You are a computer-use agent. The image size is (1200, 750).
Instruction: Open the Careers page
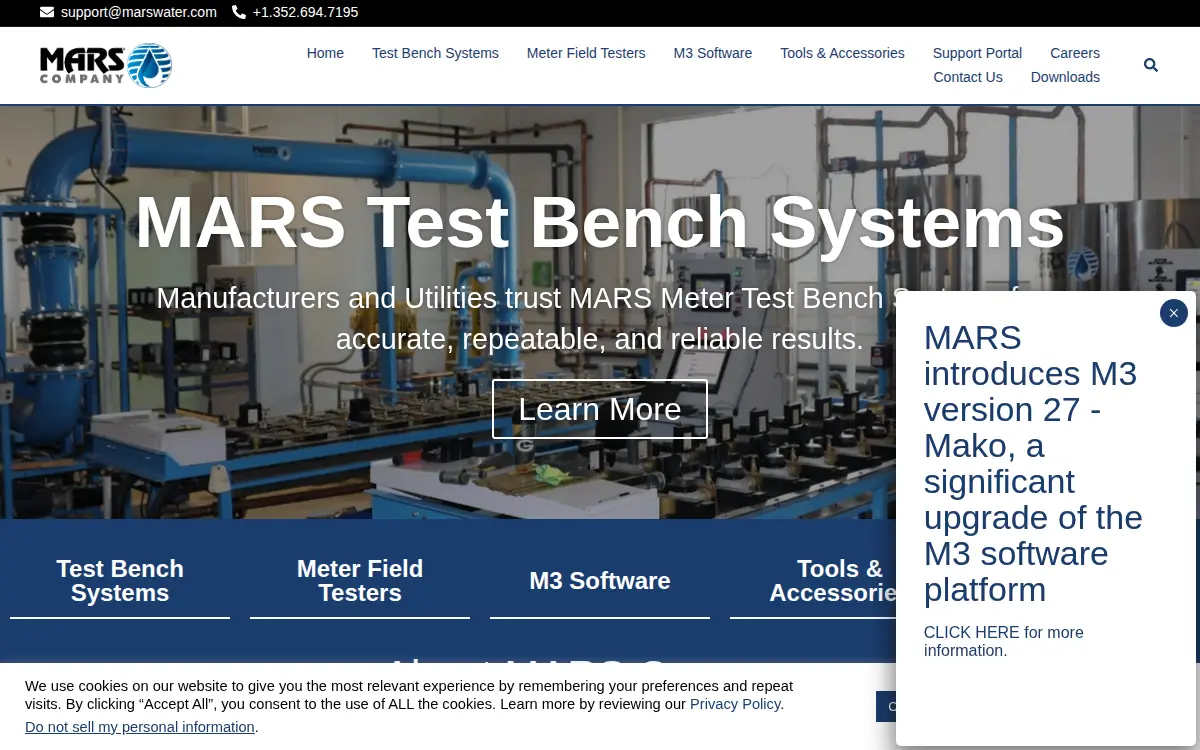(x=1075, y=53)
